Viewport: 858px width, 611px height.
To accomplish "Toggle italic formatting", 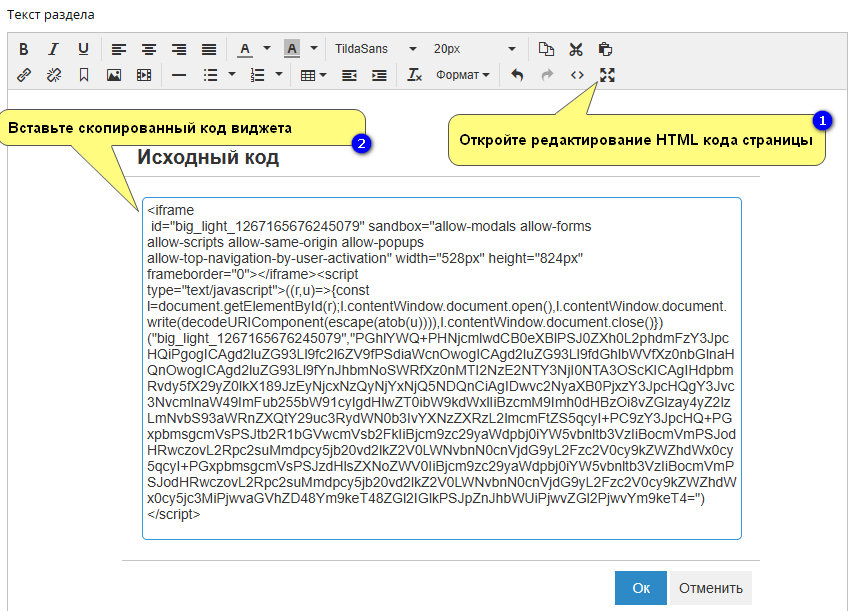I will (x=54, y=48).
